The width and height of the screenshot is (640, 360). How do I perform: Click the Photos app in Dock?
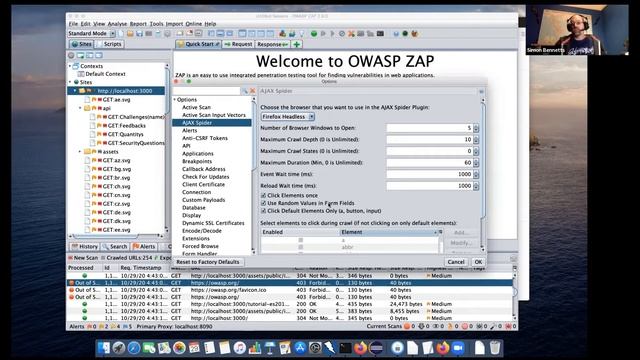click(179, 348)
